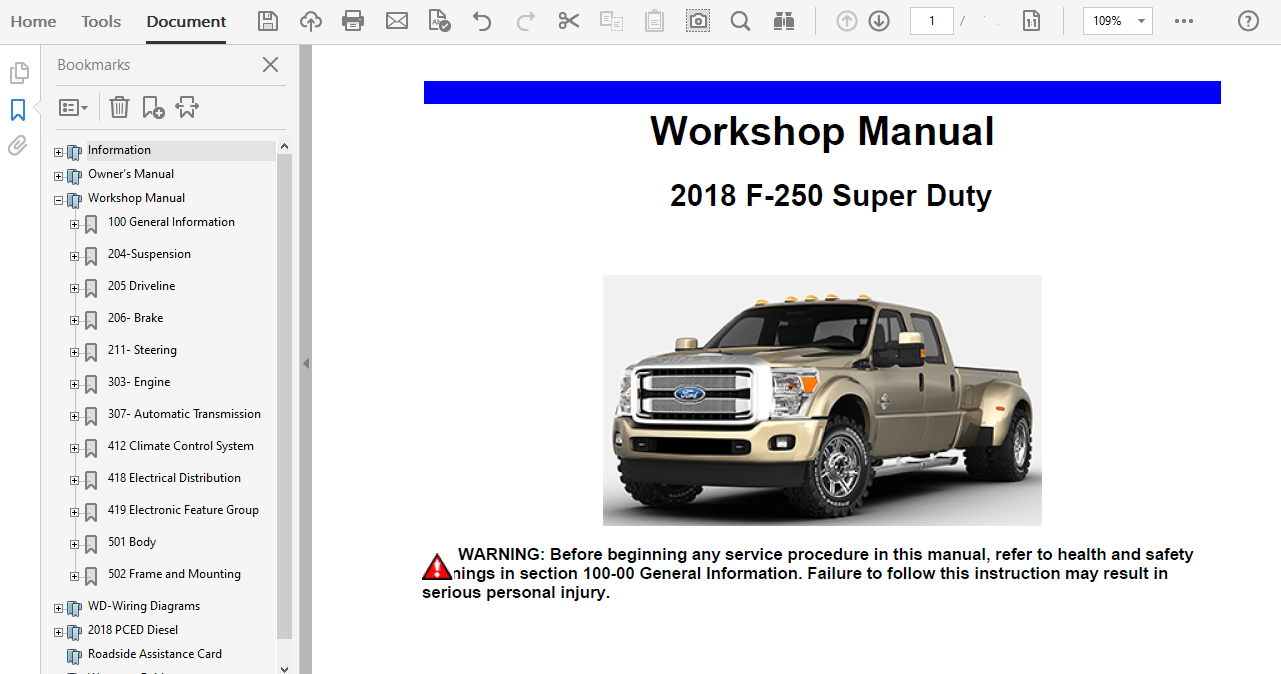Screen dimensions: 1281x674
Task: Click inside the page number input field
Action: (931, 20)
